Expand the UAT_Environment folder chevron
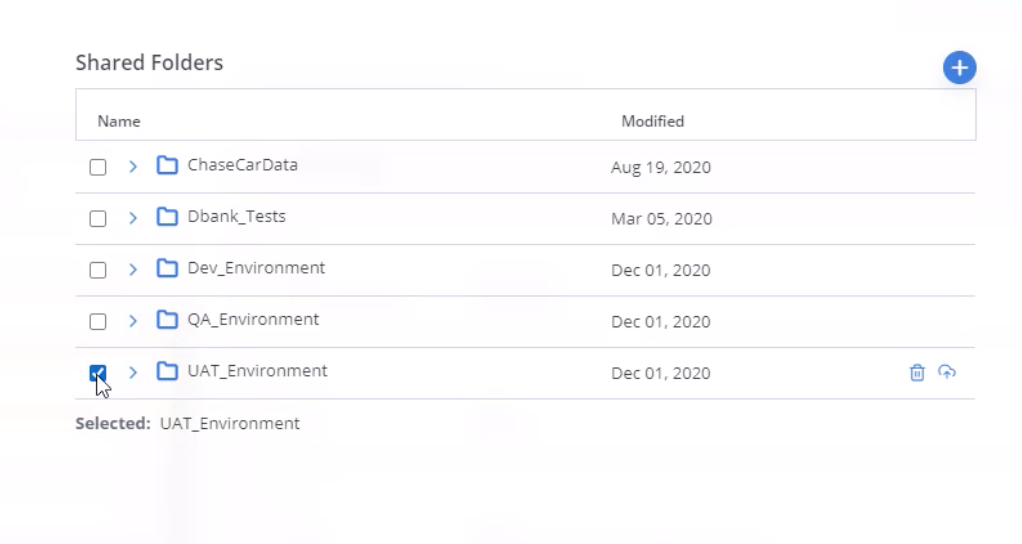The width and height of the screenshot is (1022, 544). pos(132,372)
